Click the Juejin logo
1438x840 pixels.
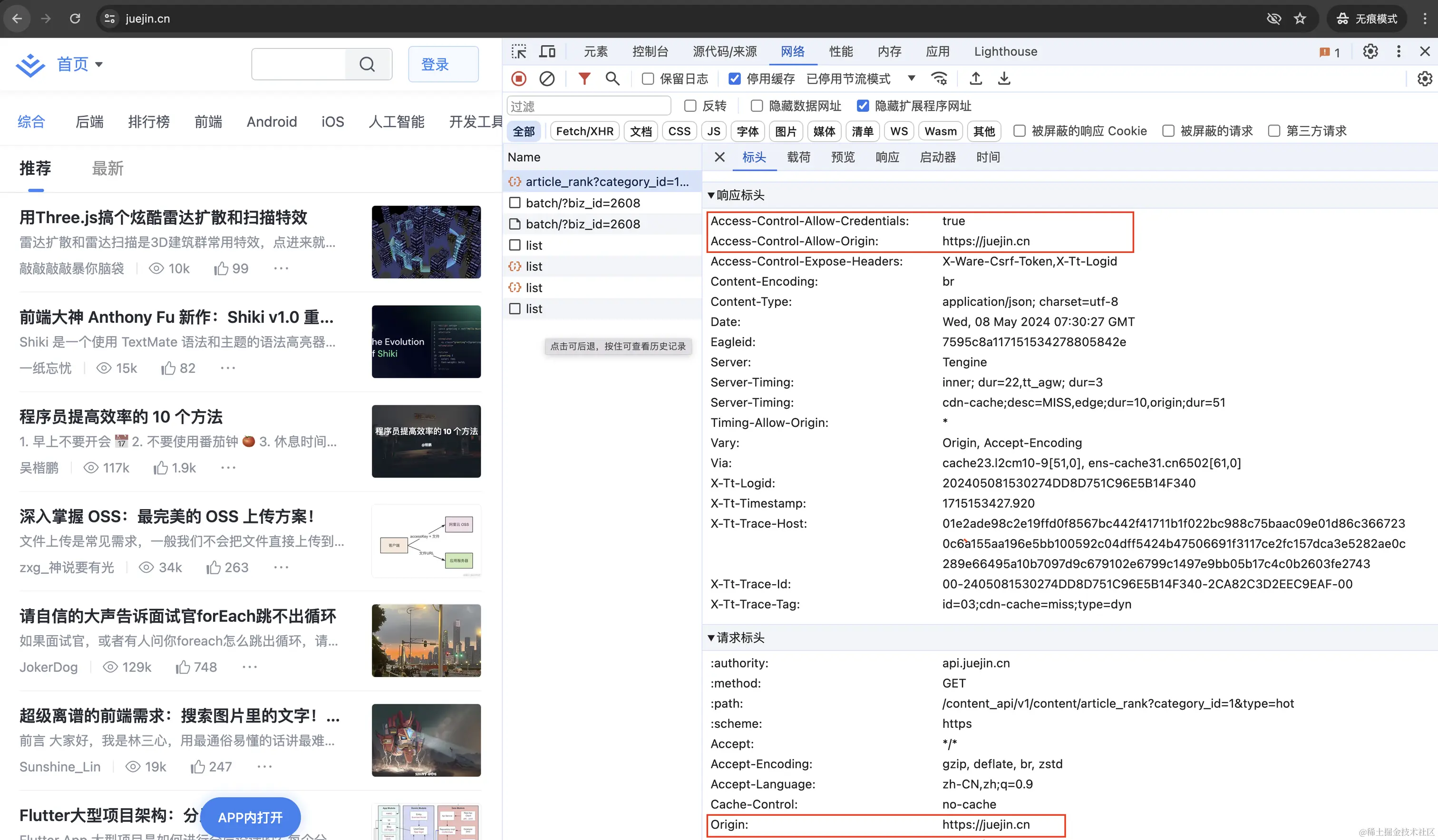point(30,65)
